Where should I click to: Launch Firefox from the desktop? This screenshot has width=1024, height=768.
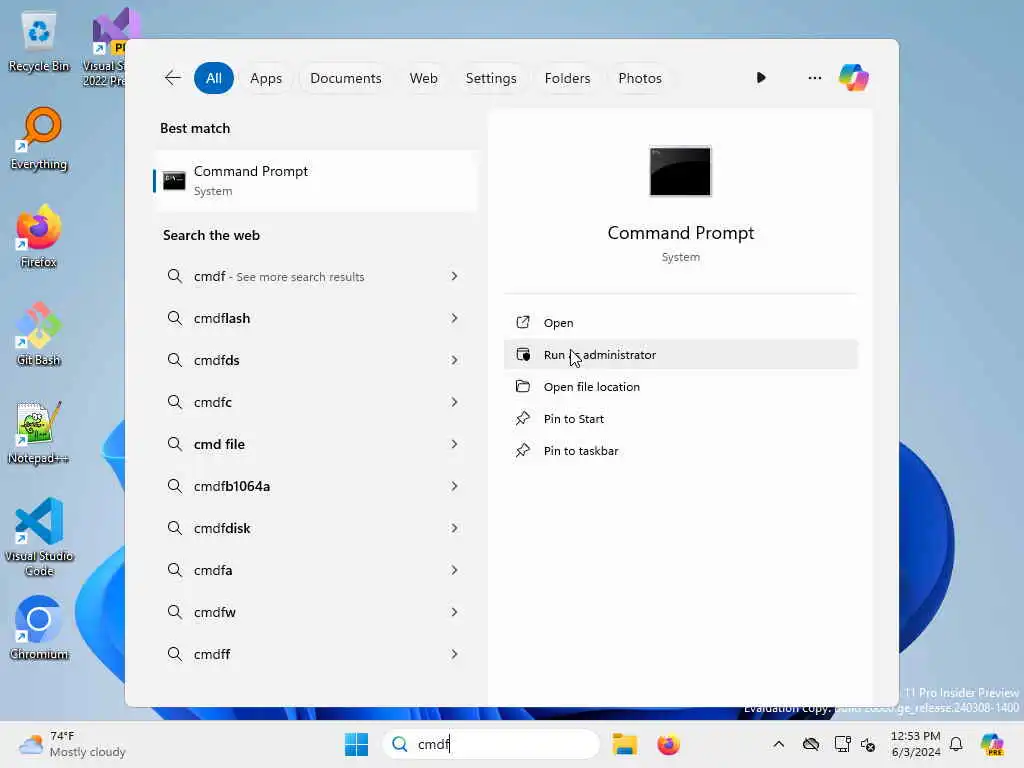[39, 236]
